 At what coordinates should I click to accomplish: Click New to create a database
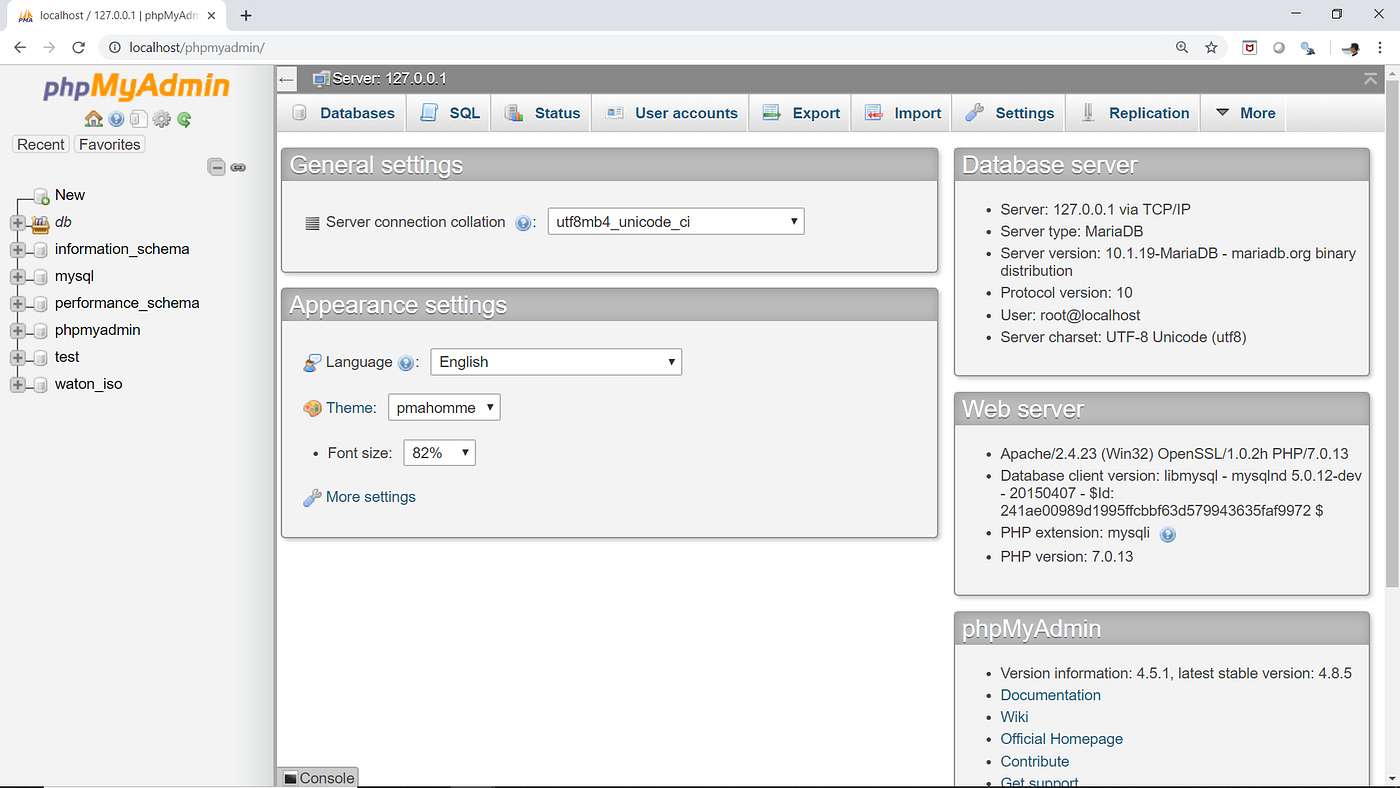pos(70,195)
